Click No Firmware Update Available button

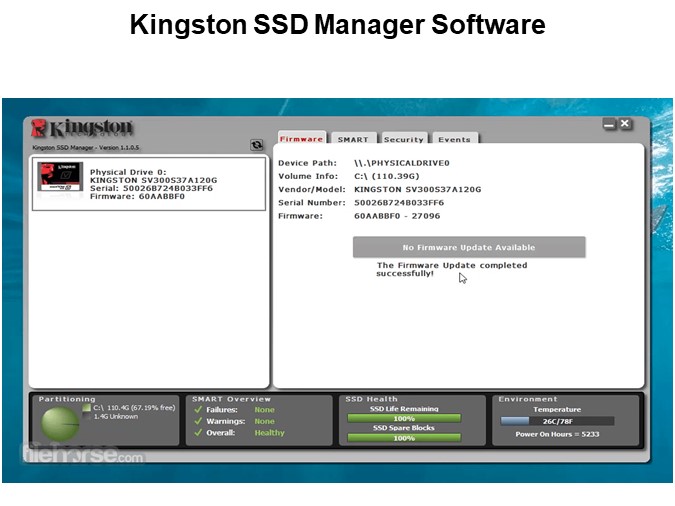[x=469, y=247]
